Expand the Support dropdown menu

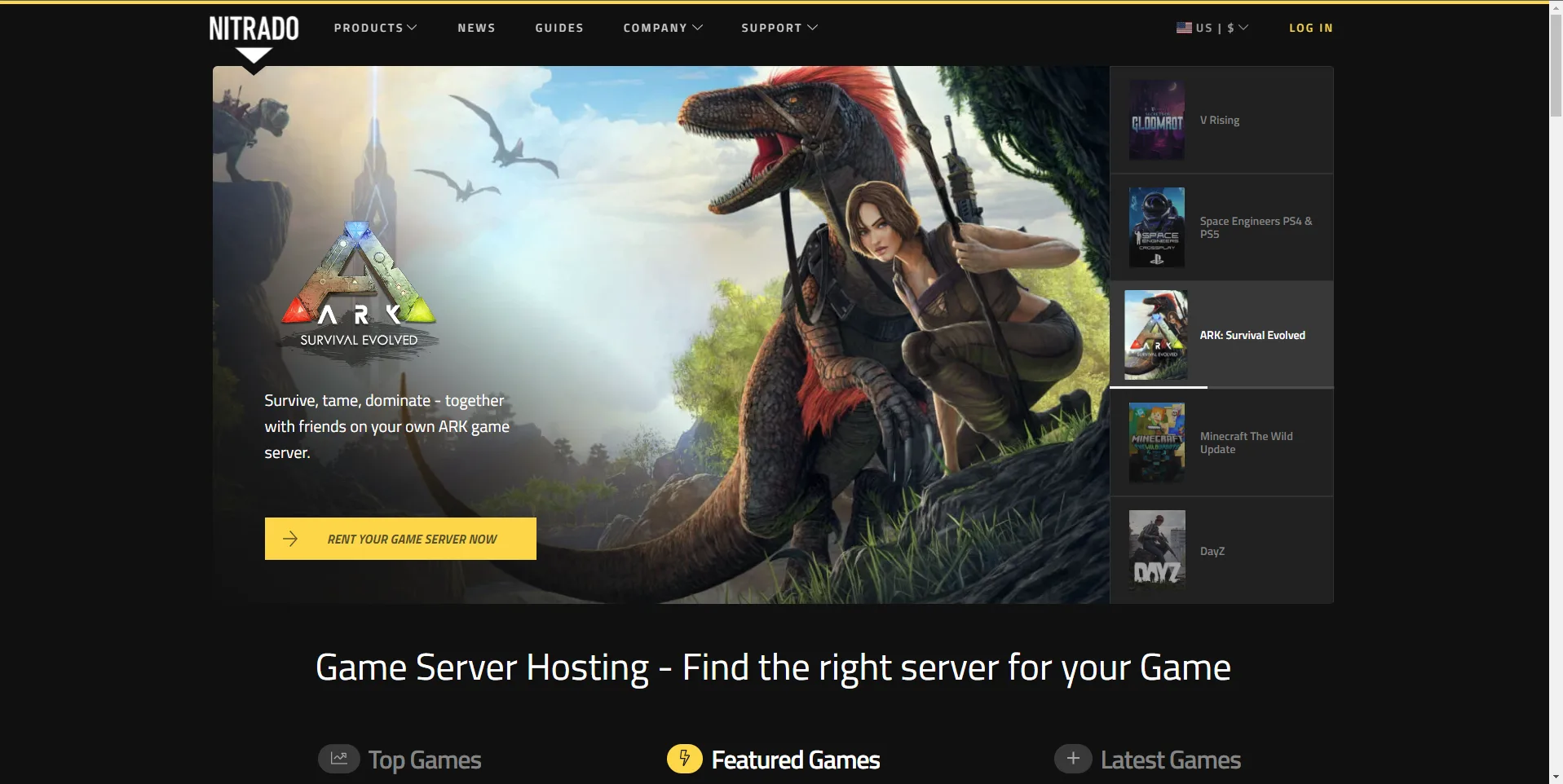pos(779,28)
